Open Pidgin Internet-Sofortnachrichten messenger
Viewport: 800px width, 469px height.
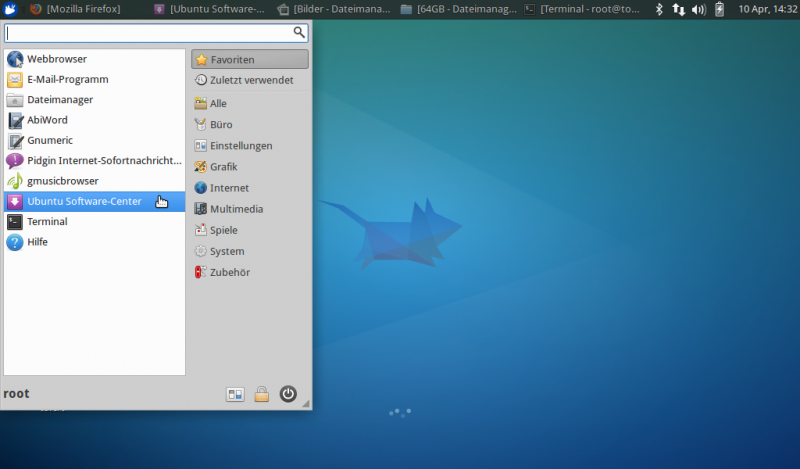[94, 161]
